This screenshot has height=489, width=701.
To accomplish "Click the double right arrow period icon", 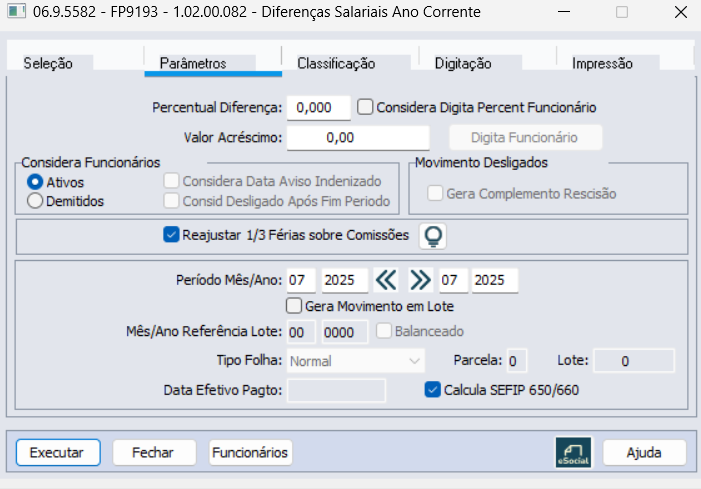I will tap(420, 280).
